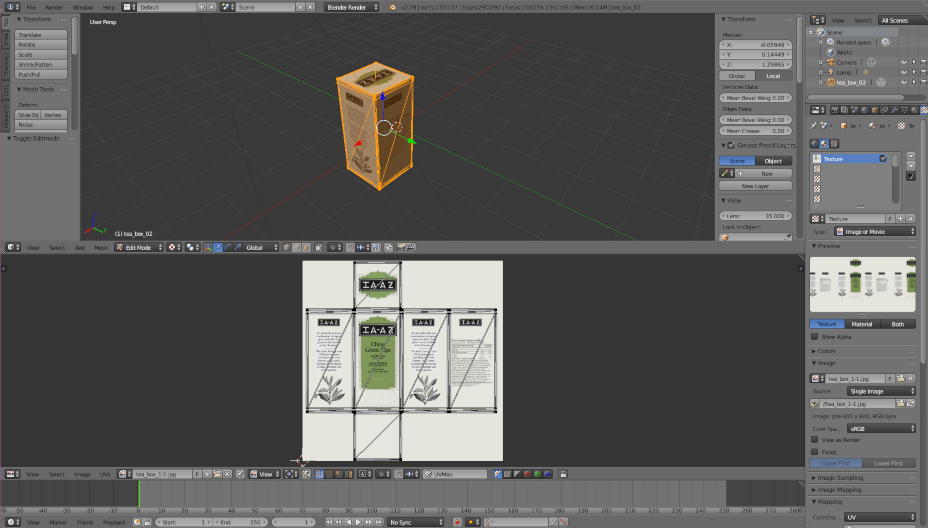Image resolution: width=928 pixels, height=528 pixels.
Task: Enable the Show Alpha checkbox
Action: tap(815, 336)
